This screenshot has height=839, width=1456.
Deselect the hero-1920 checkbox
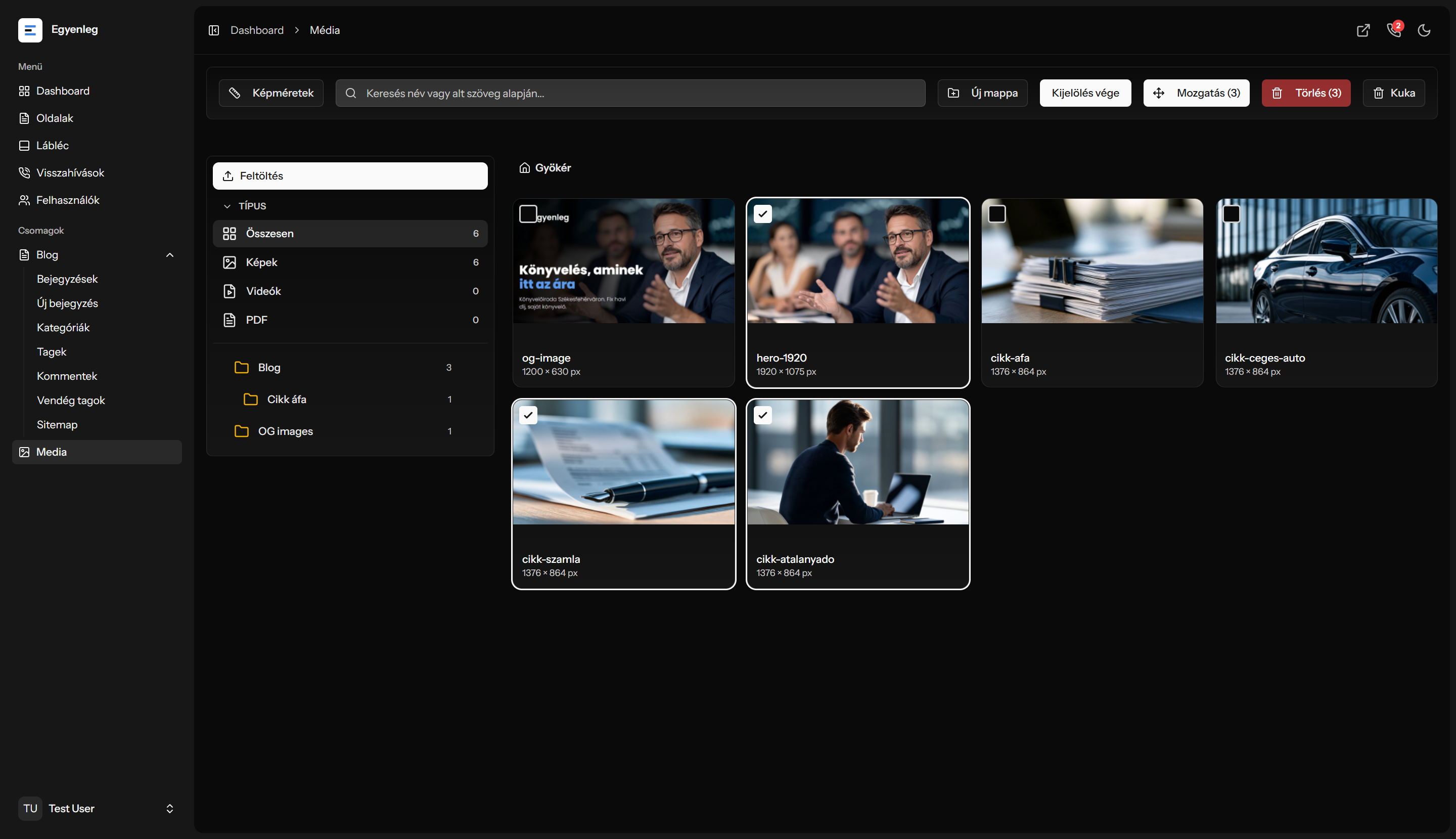(762, 214)
